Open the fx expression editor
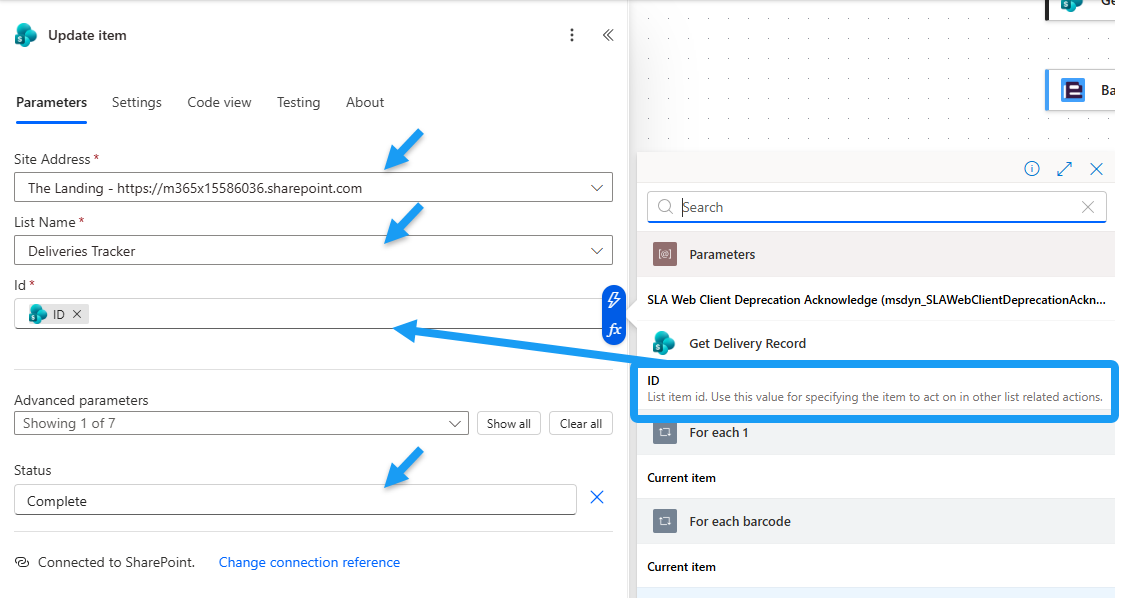Image resolution: width=1121 pixels, height=598 pixels. (x=613, y=330)
